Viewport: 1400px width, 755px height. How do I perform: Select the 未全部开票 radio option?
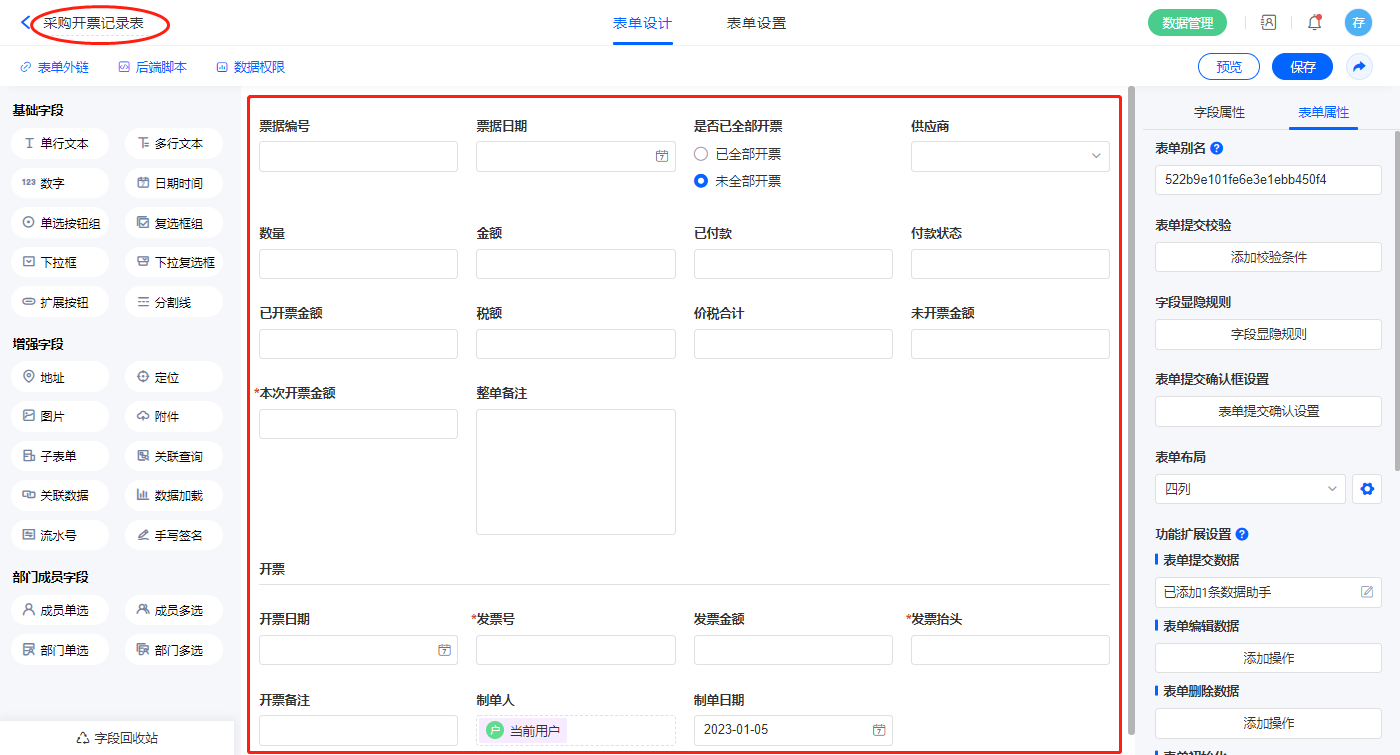(x=701, y=181)
